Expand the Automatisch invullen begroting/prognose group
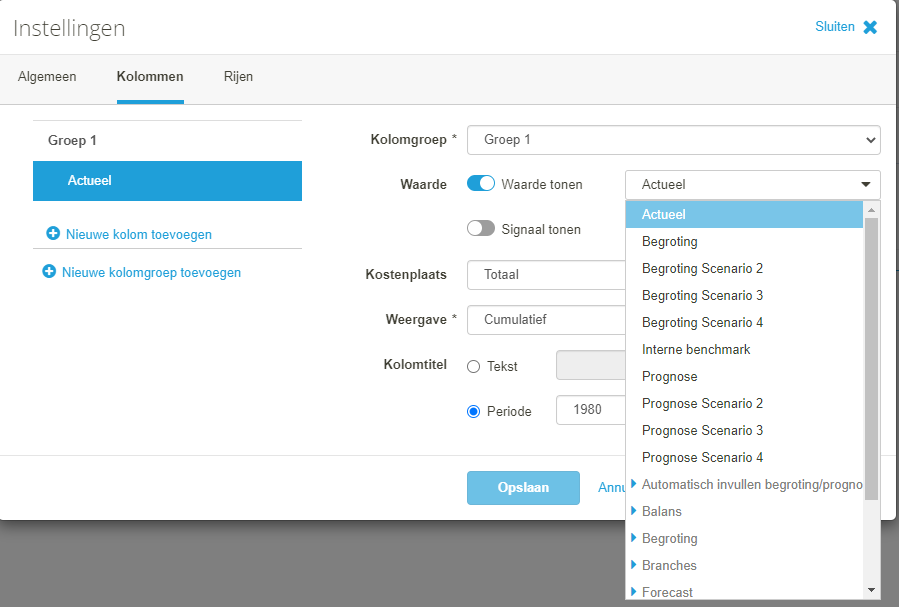Viewport: 899px width, 607px height. tap(634, 484)
